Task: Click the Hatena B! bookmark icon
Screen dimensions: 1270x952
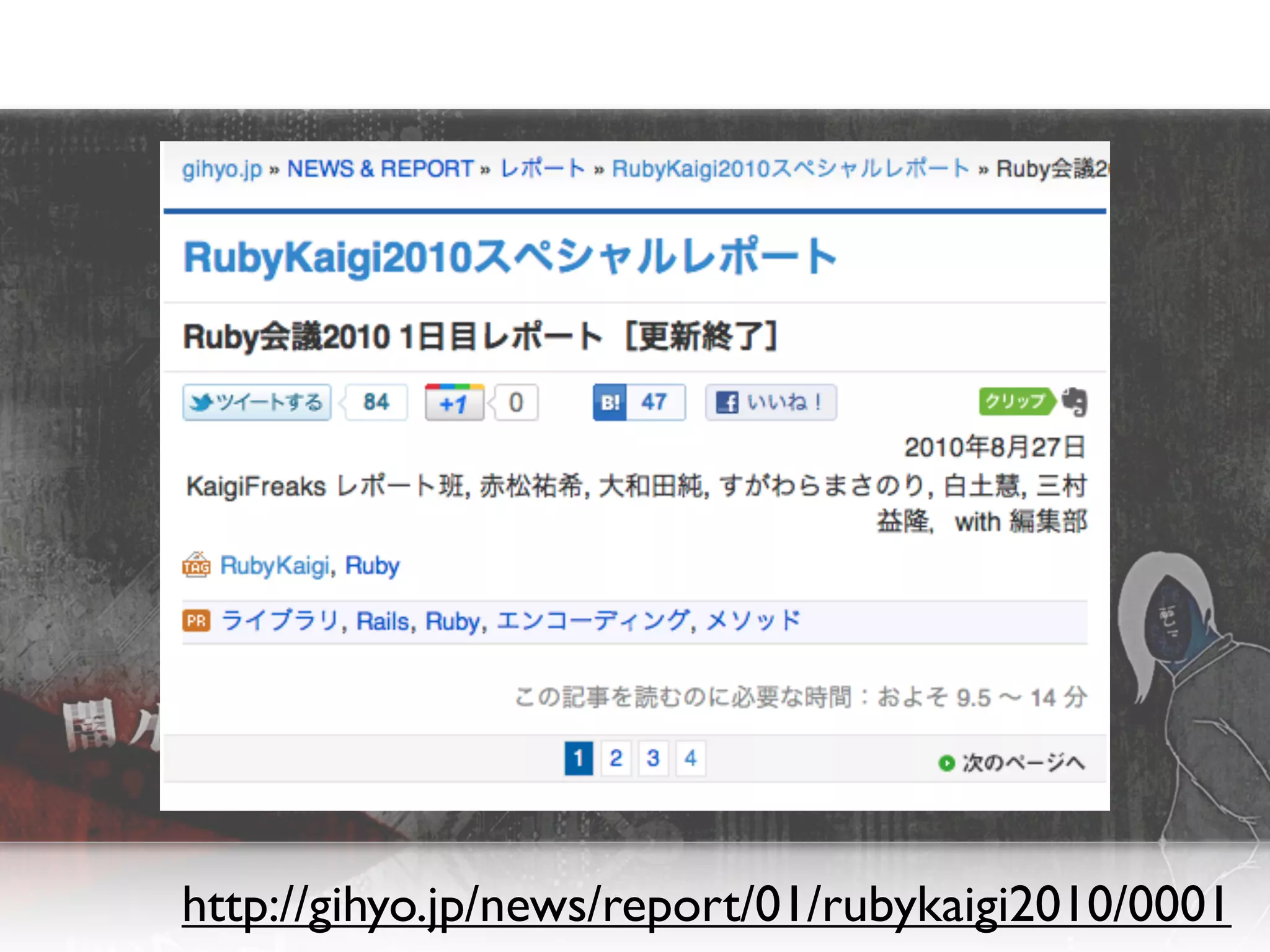Action: pyautogui.click(x=610, y=403)
